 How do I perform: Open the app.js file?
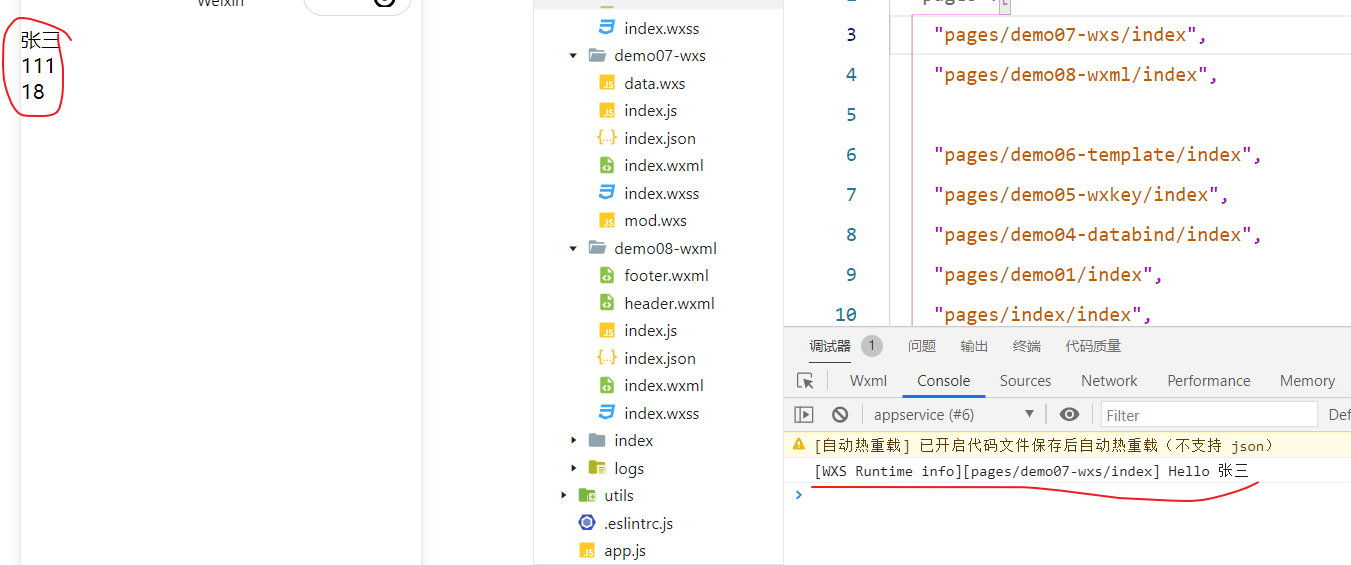pos(625,551)
